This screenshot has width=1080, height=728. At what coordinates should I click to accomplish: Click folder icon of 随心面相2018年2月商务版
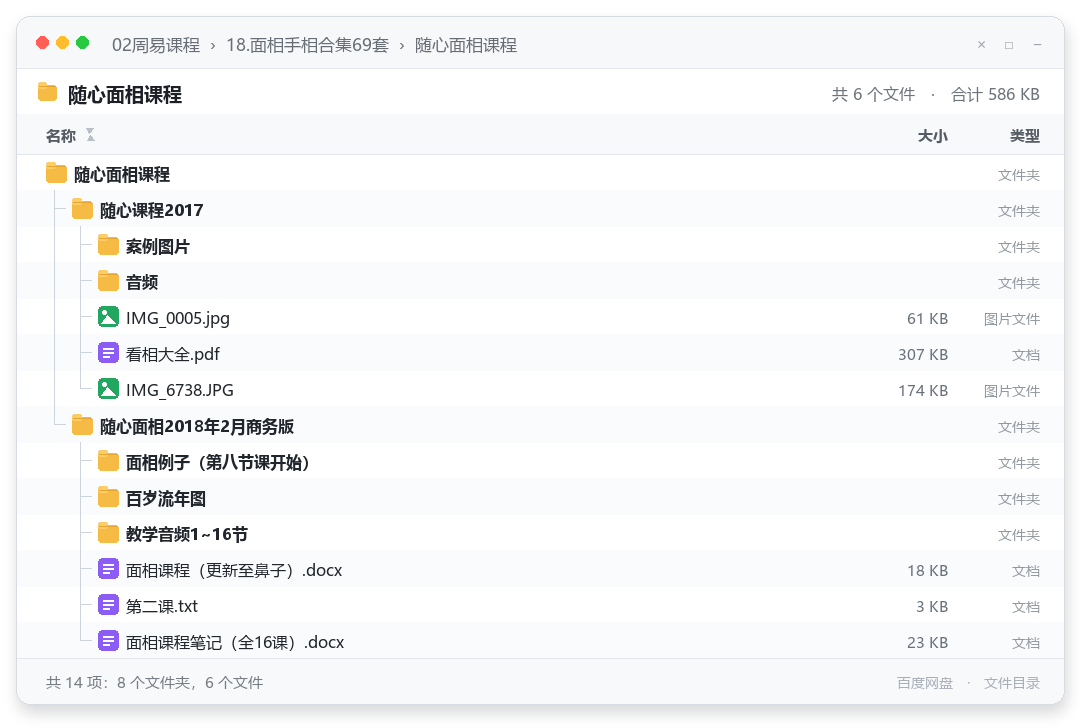click(x=82, y=425)
